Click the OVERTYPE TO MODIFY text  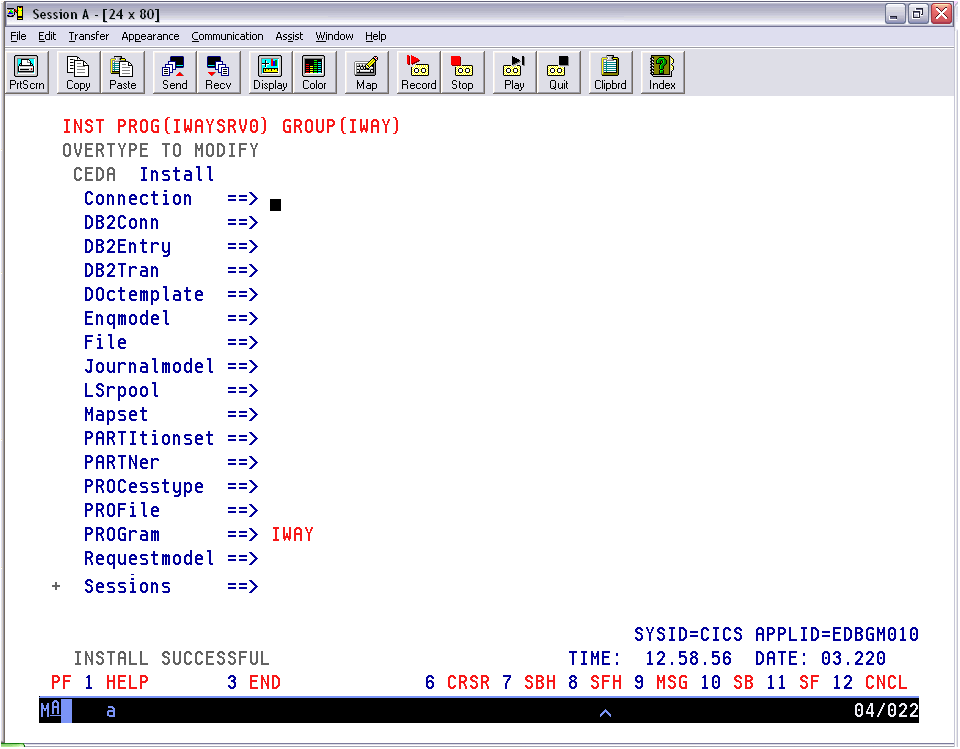[x=160, y=151]
